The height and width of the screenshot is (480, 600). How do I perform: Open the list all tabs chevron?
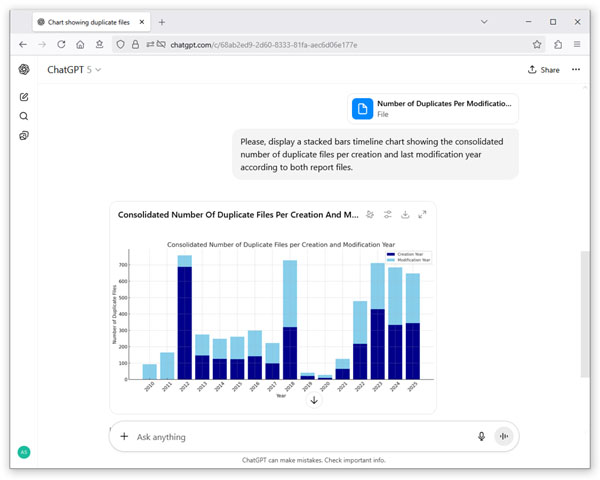484,22
